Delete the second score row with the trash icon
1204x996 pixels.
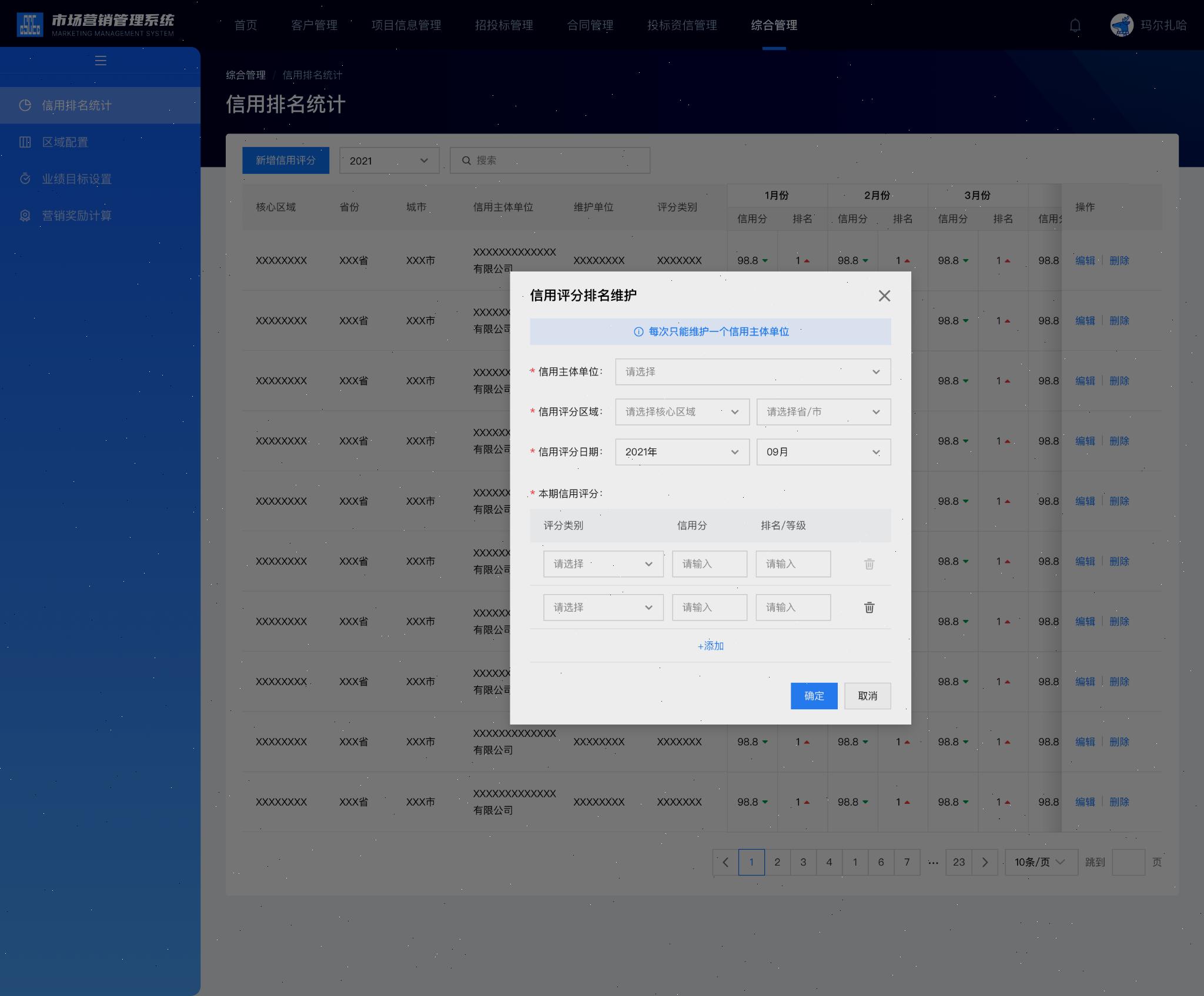869,608
